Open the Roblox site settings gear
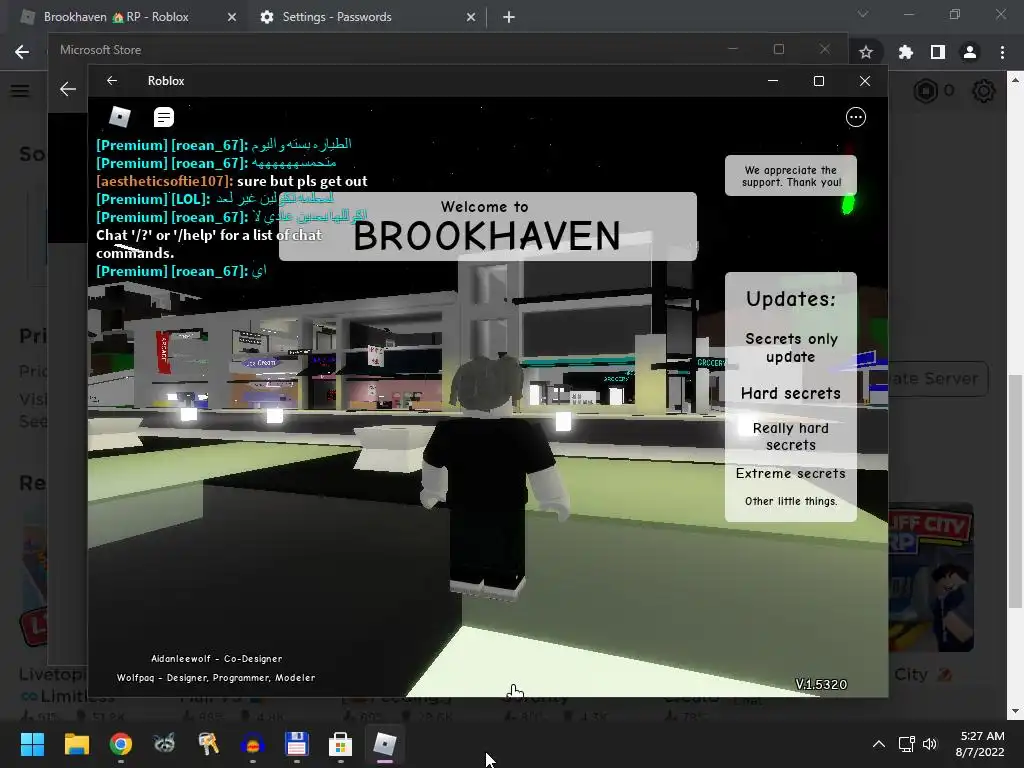This screenshot has width=1024, height=768. 984,91
